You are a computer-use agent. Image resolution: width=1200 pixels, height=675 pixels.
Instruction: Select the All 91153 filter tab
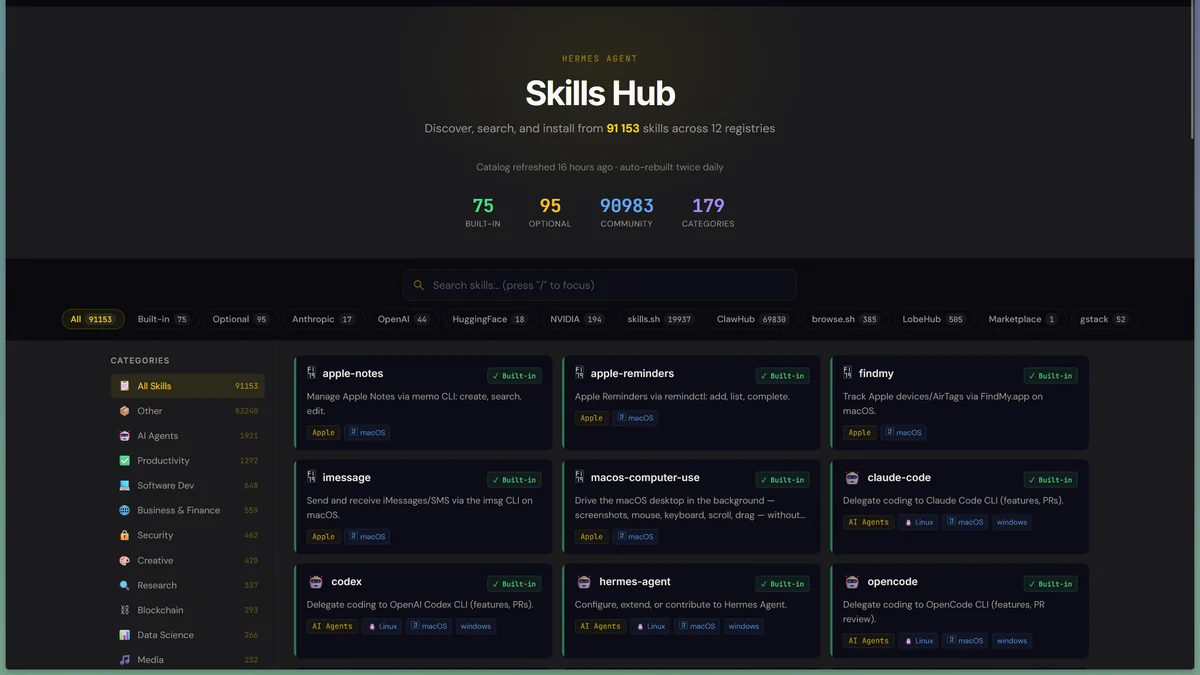tap(93, 319)
